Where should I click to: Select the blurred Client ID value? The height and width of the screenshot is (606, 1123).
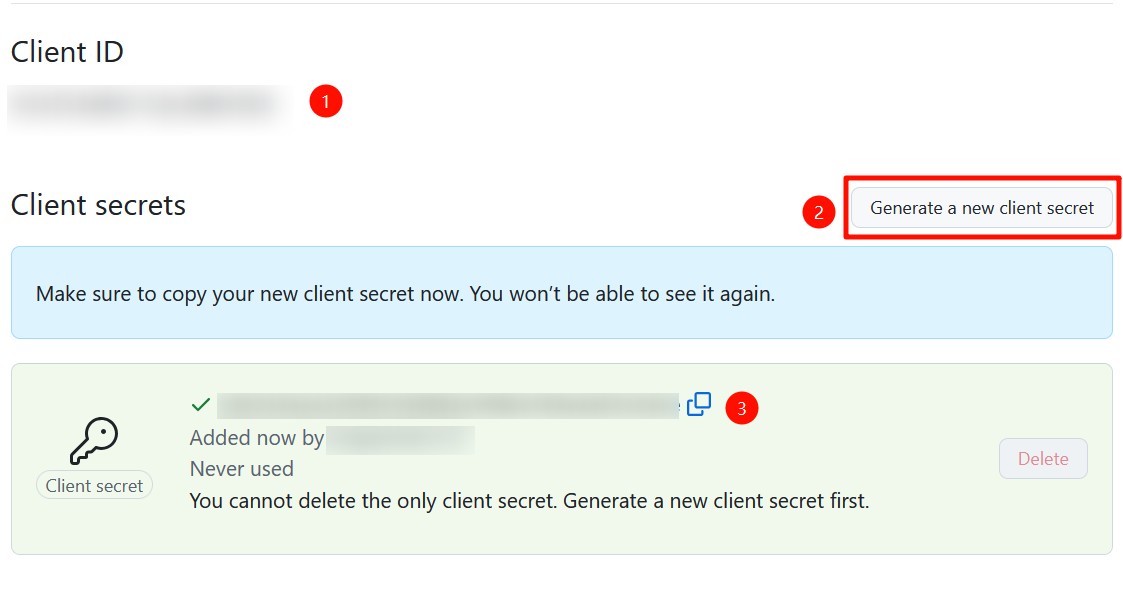[x=145, y=105]
